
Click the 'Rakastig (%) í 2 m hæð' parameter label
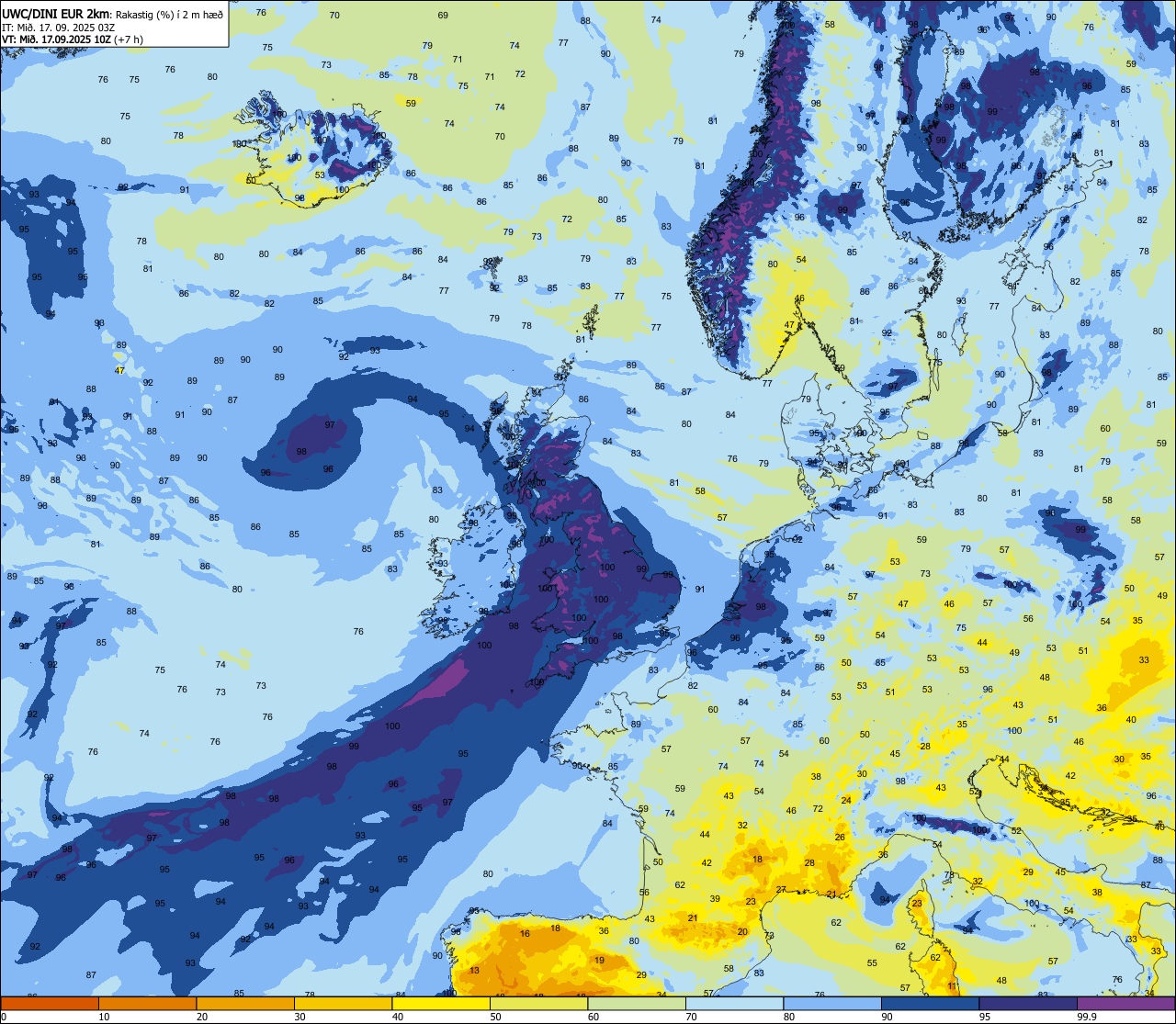tap(169, 15)
